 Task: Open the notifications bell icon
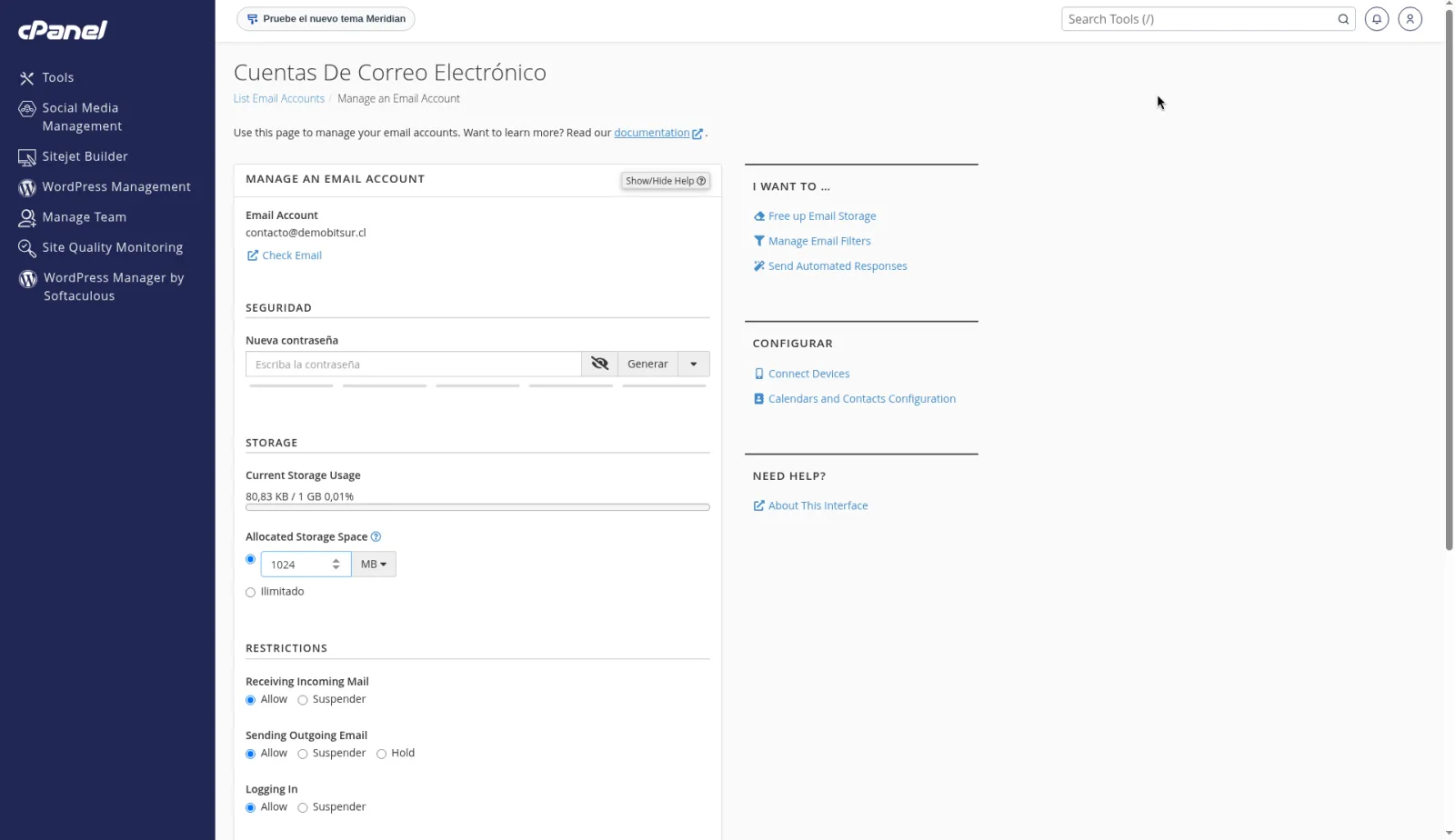coord(1377,19)
